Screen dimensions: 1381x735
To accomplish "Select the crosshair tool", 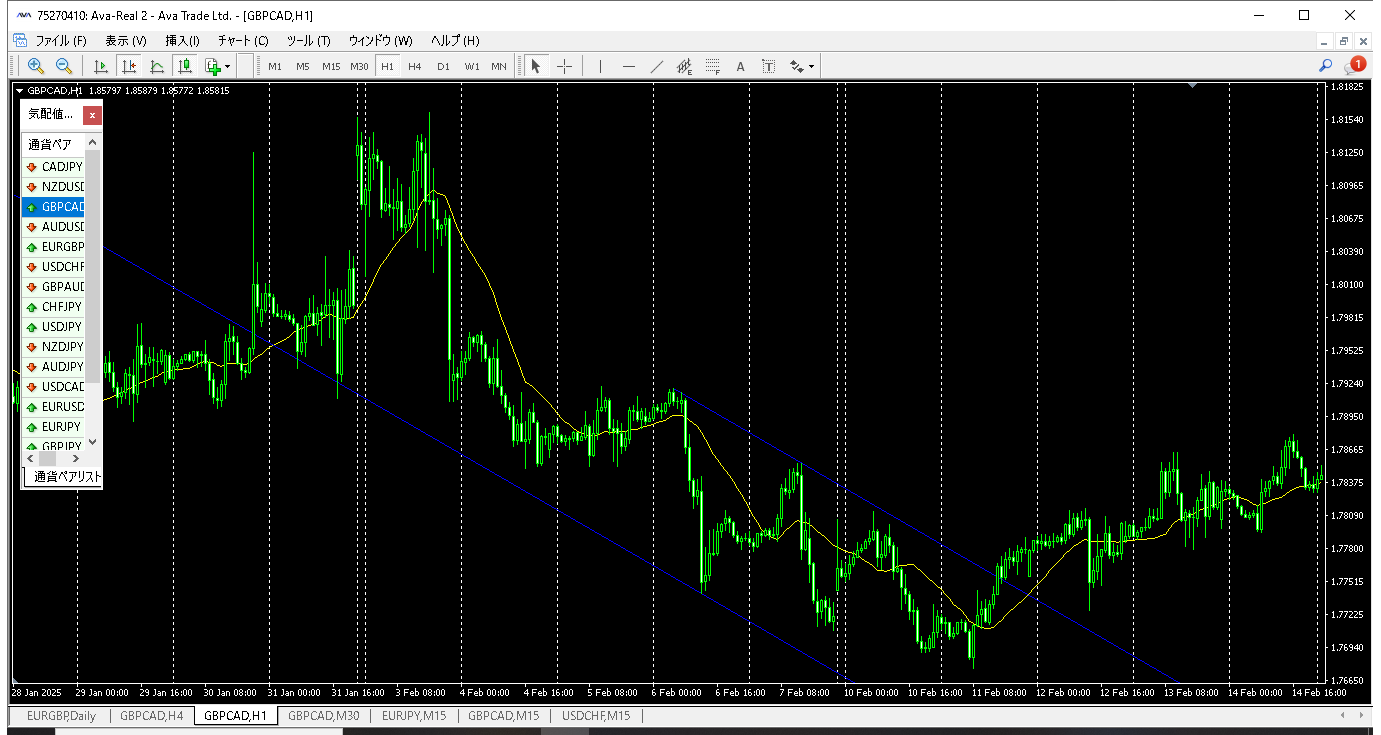I will pyautogui.click(x=565, y=66).
